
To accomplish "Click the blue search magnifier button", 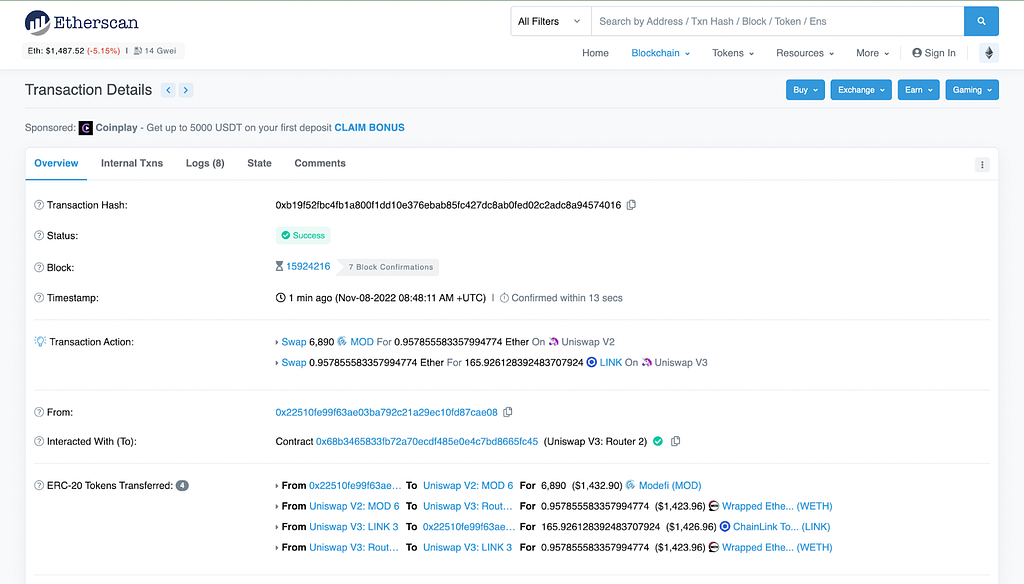I will coord(981,22).
